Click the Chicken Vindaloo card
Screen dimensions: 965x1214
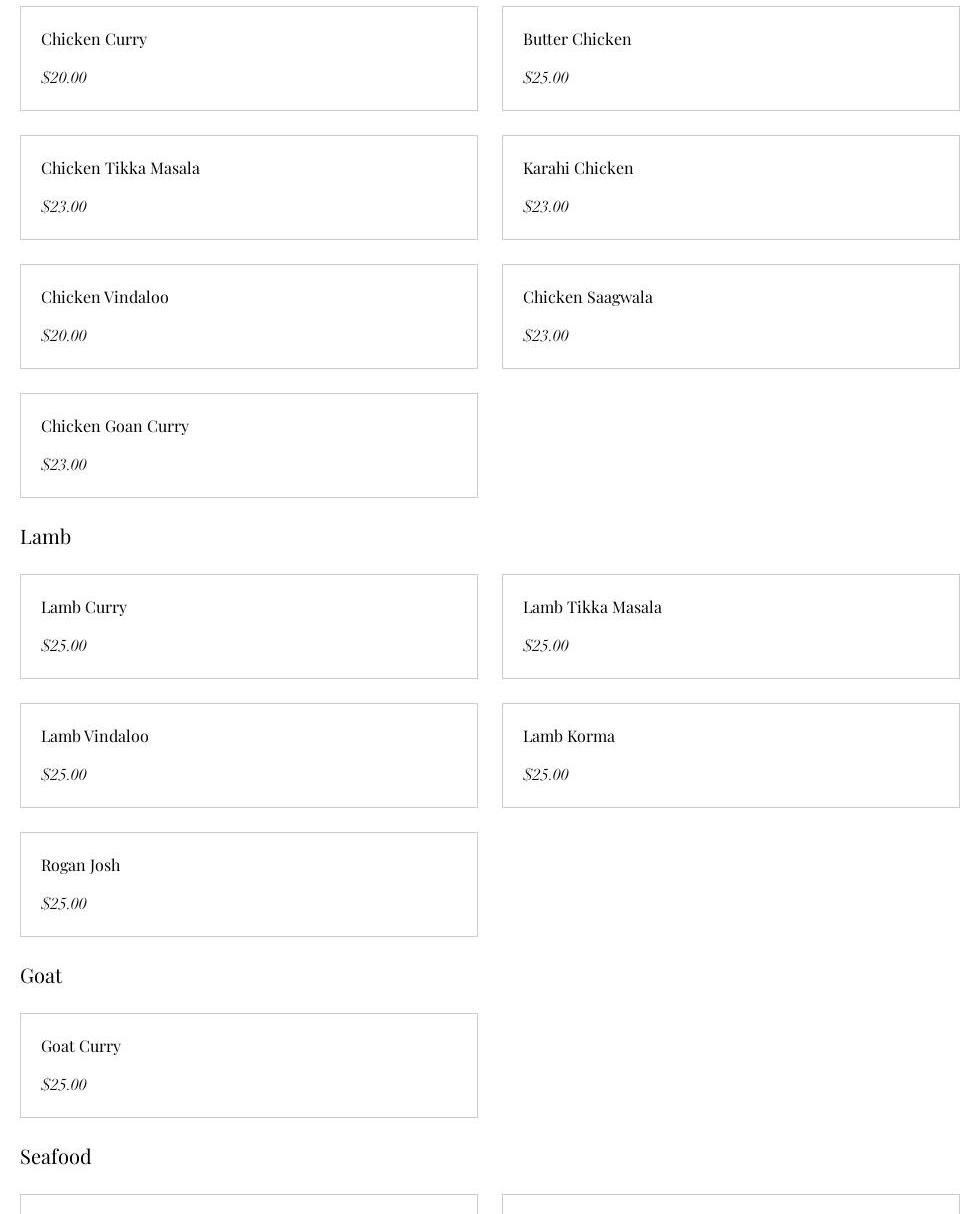249,316
